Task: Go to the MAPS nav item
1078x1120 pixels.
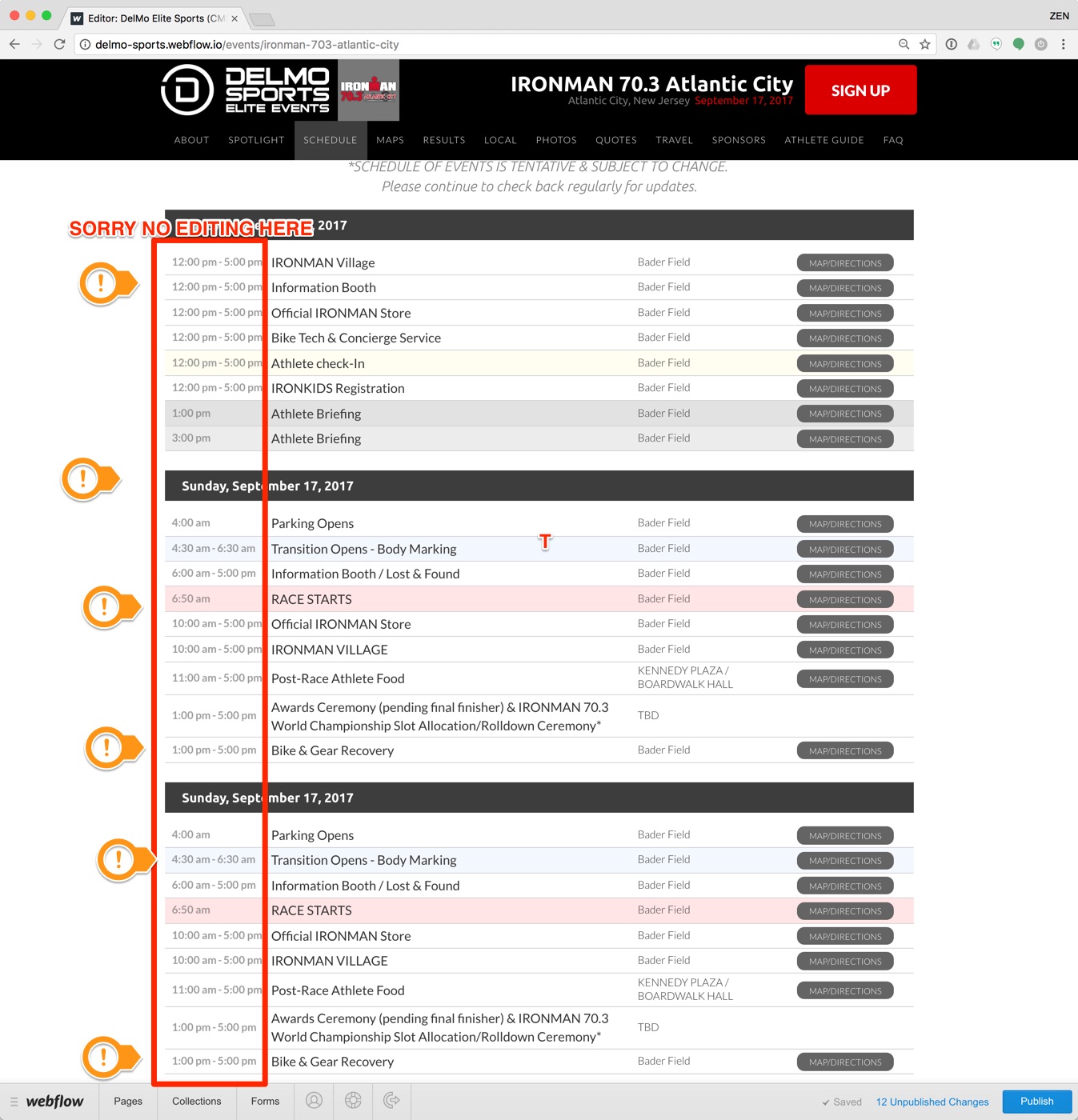Action: [x=390, y=140]
